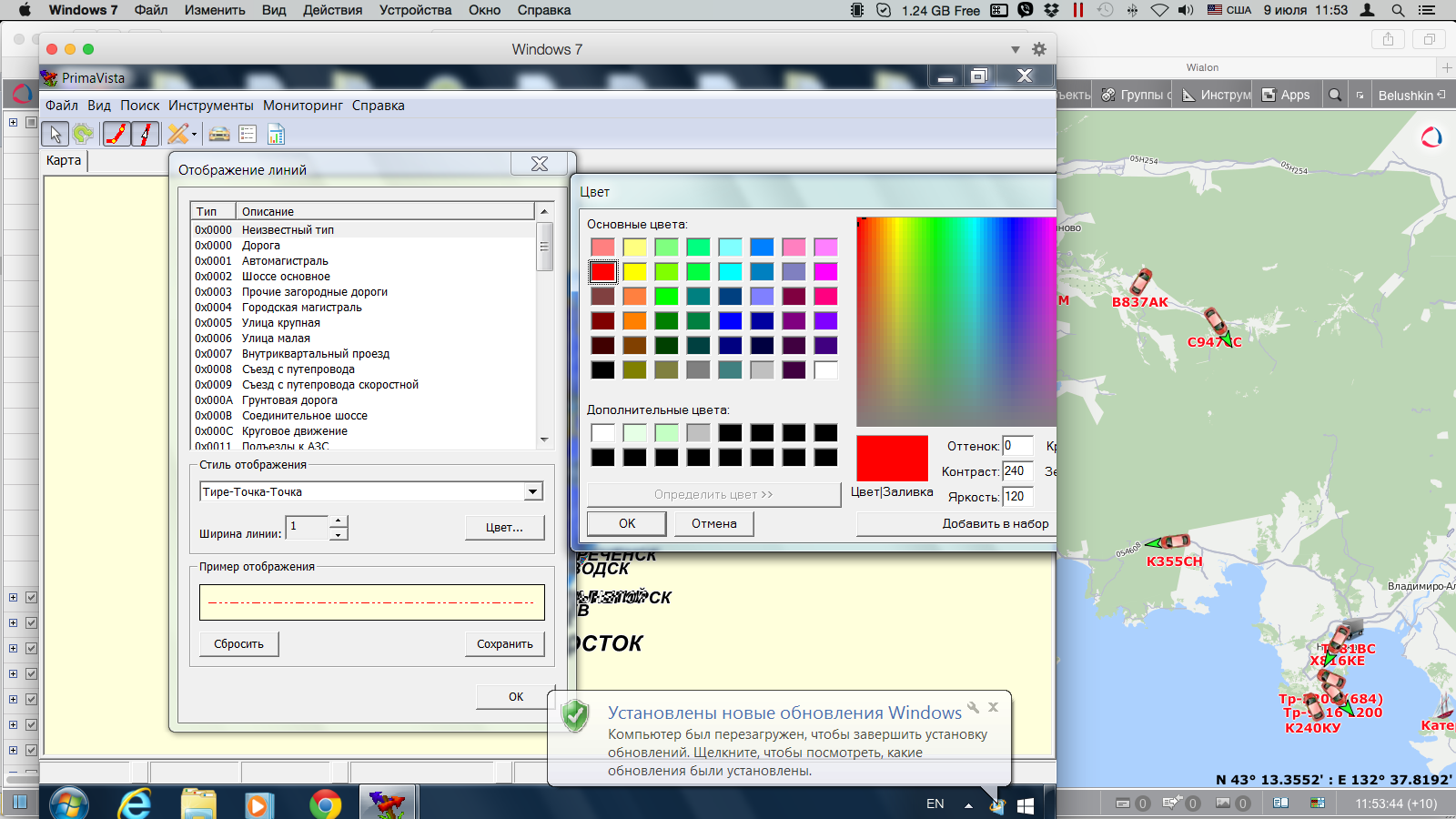Open the Мониторинг menu

point(303,106)
